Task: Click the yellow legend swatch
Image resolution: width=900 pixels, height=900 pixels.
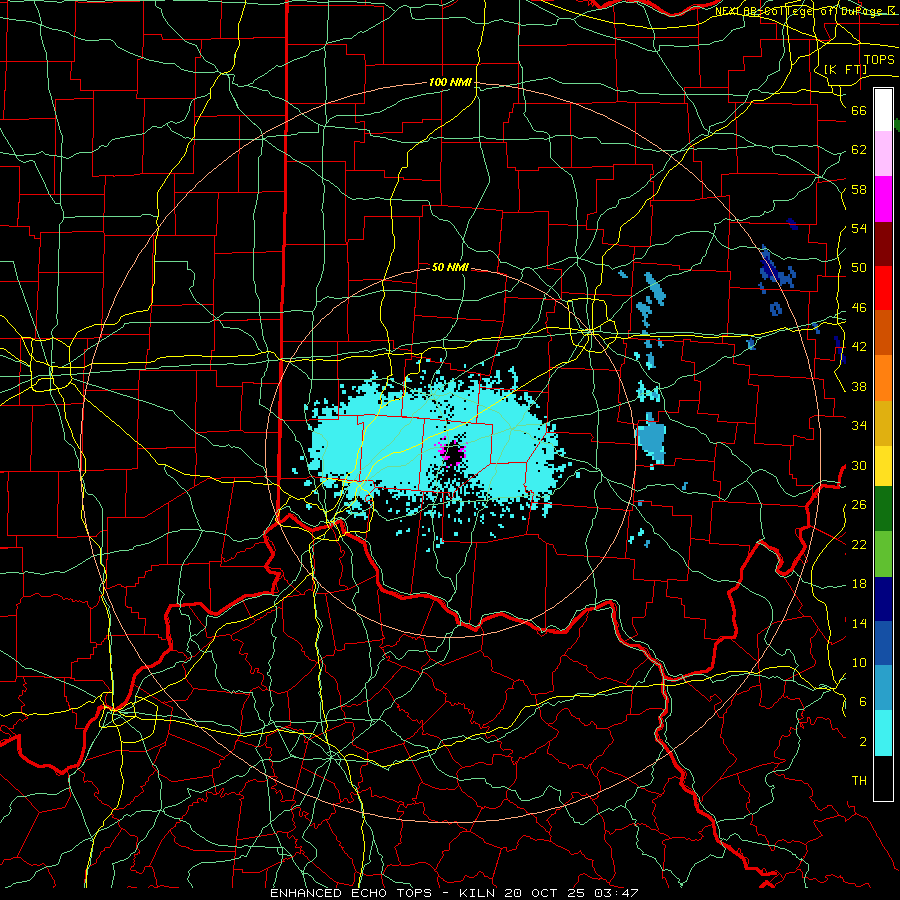Action: [883, 466]
